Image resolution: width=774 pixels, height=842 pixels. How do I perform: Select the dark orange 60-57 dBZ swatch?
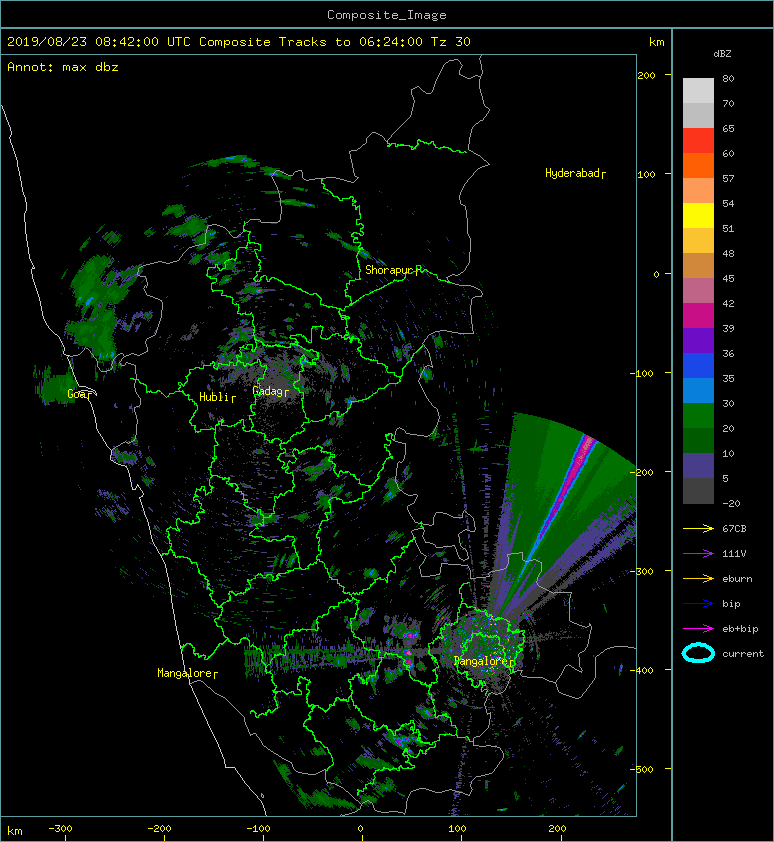[x=698, y=165]
